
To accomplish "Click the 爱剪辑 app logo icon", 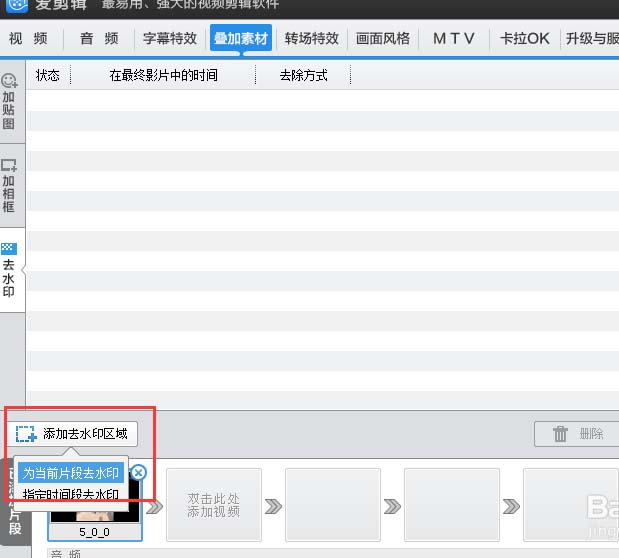I will pyautogui.click(x=17, y=6).
